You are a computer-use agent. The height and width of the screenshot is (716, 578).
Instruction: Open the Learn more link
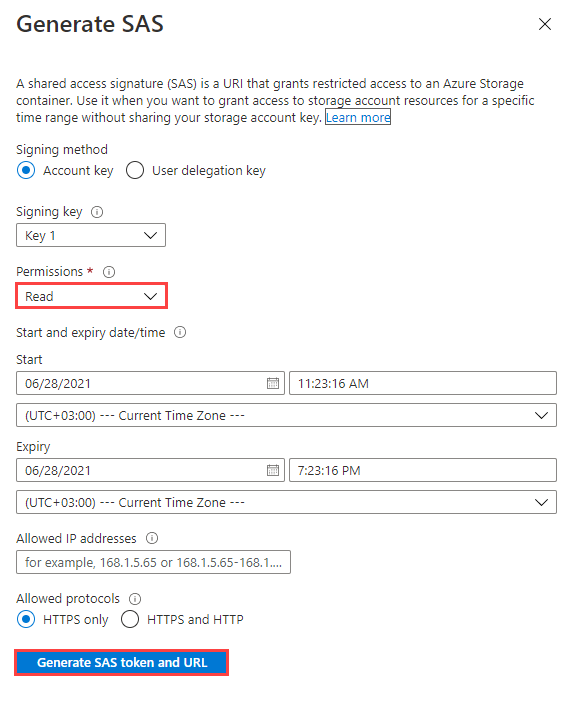click(x=358, y=117)
